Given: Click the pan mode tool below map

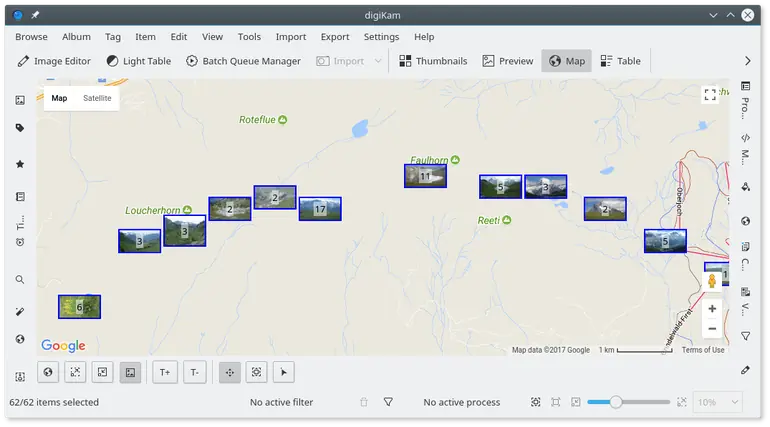Looking at the screenshot, I should (x=229, y=372).
